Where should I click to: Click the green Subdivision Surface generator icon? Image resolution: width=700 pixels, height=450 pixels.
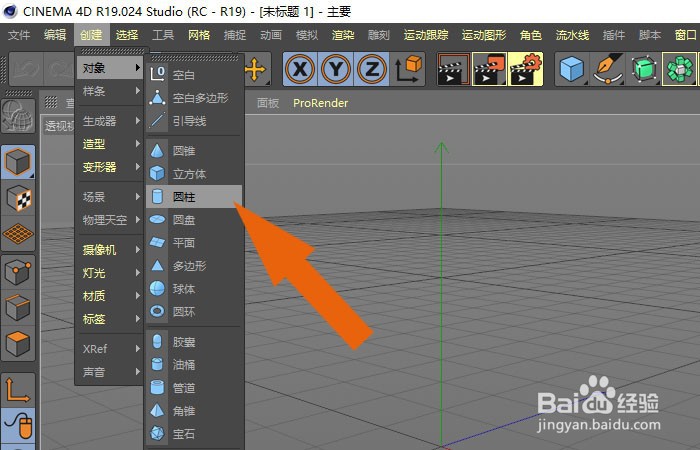[x=644, y=69]
